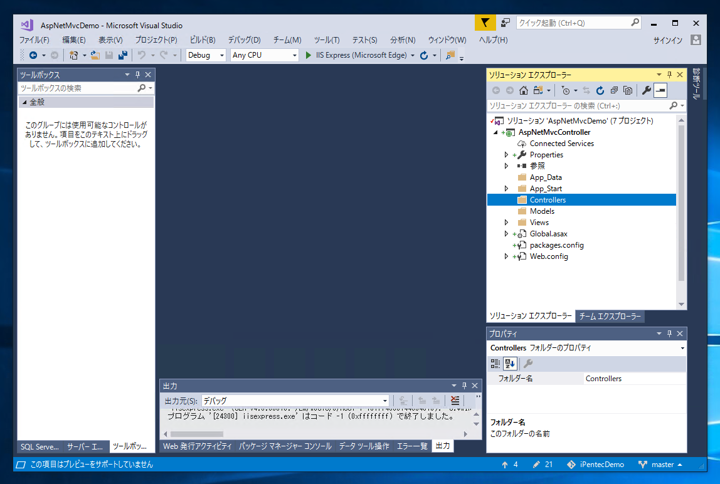Start debugging with the green play icon
720x484 pixels.
308,55
